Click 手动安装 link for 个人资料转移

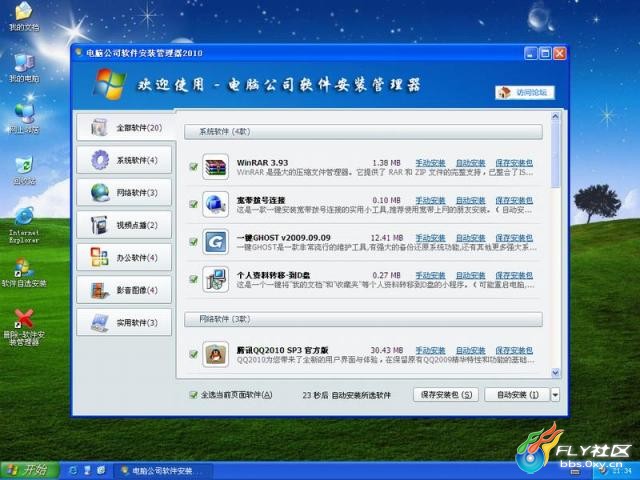tap(430, 276)
